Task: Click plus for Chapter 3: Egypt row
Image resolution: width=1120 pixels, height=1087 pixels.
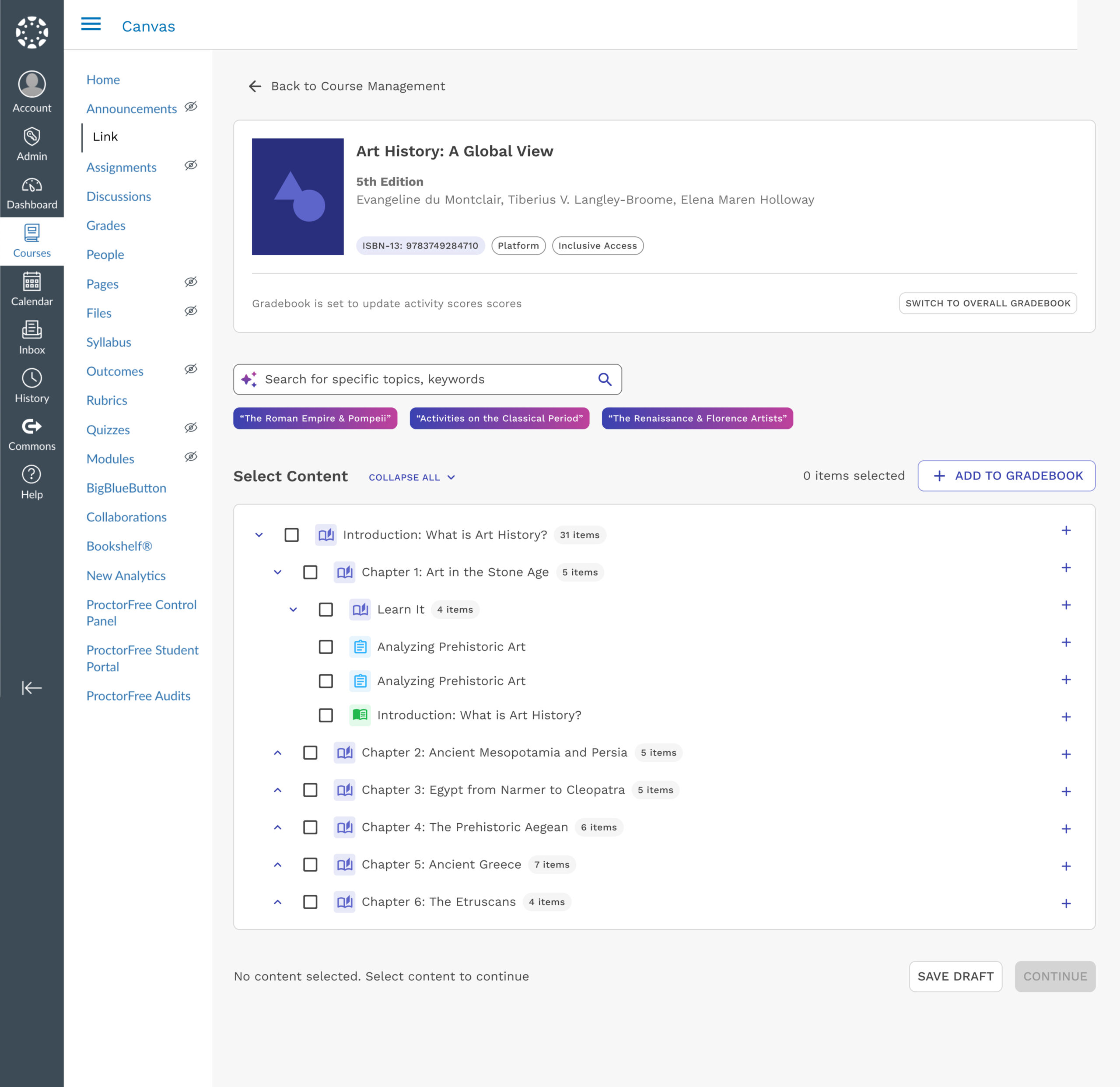Action: tap(1066, 792)
